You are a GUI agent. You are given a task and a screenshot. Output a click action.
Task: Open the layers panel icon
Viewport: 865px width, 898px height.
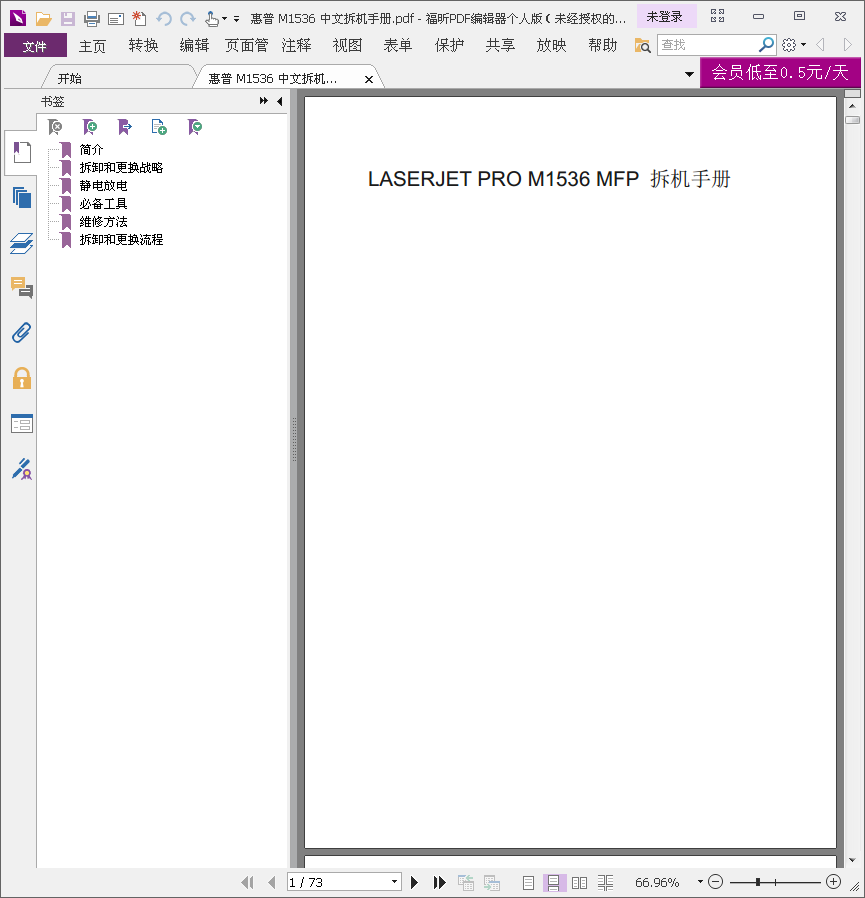point(22,243)
